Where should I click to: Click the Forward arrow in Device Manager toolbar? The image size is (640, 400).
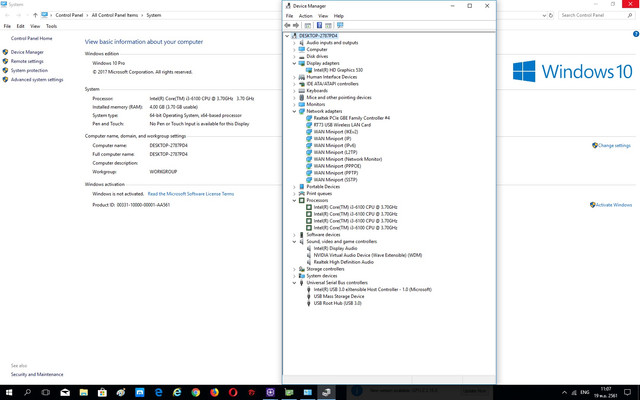(296, 25)
